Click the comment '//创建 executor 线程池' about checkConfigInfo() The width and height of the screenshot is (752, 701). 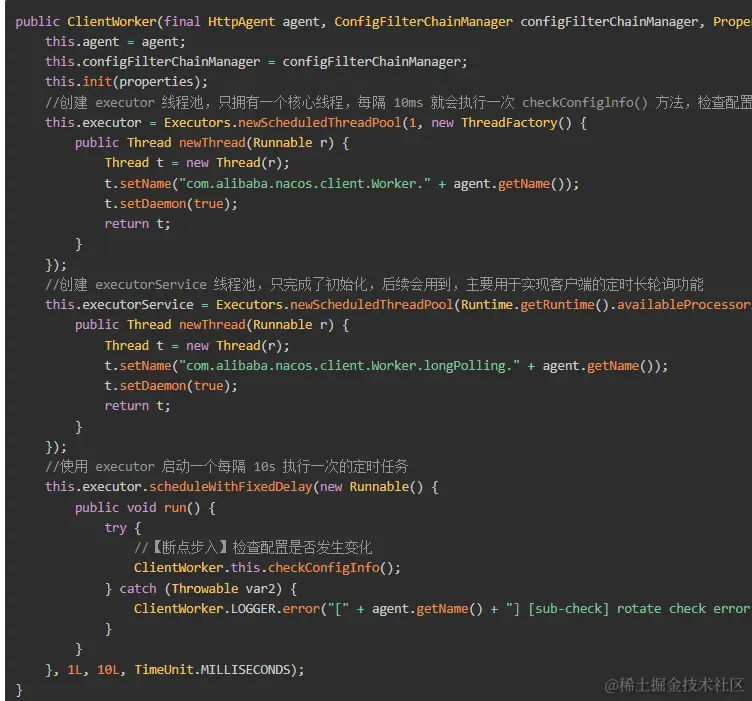pos(399,103)
